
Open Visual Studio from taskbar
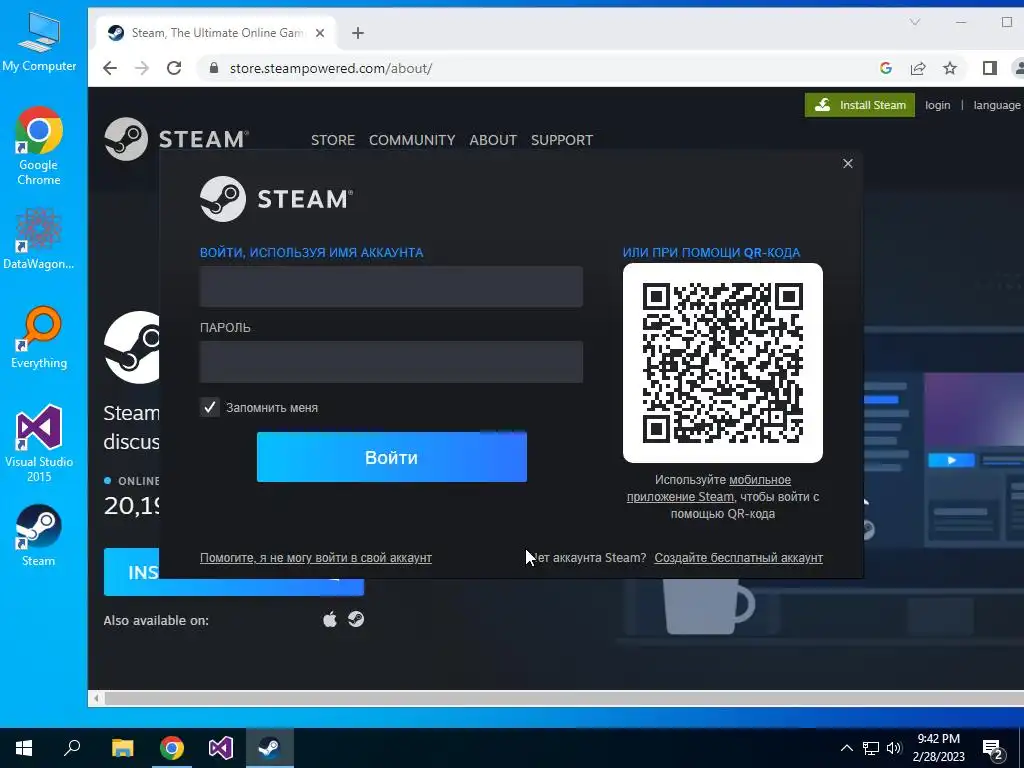pos(221,748)
